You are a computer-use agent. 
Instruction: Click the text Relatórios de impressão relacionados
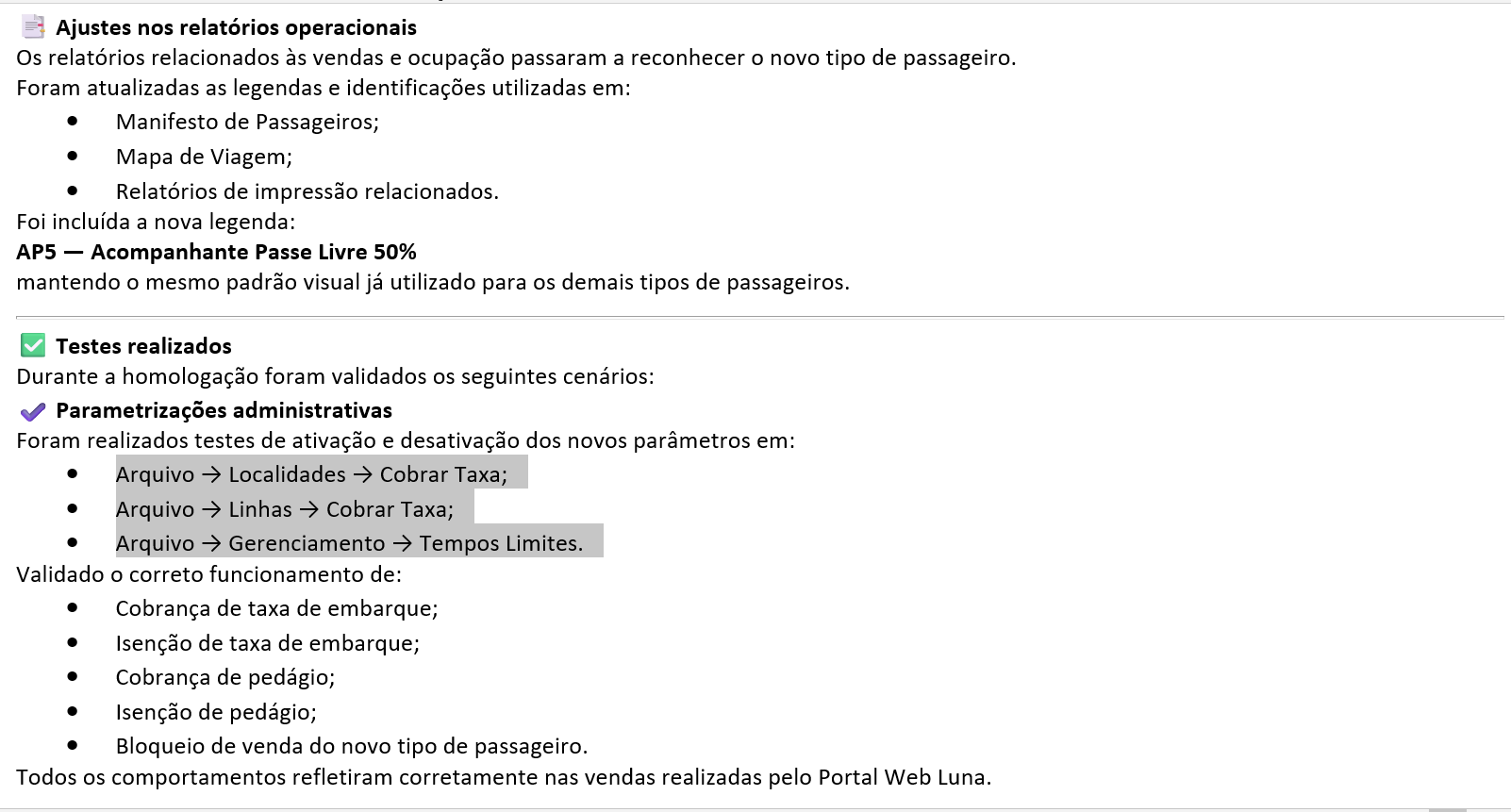[x=307, y=191]
